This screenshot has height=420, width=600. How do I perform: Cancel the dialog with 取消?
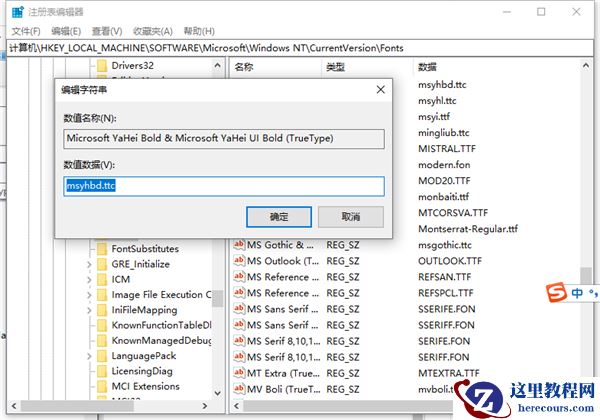(x=351, y=217)
